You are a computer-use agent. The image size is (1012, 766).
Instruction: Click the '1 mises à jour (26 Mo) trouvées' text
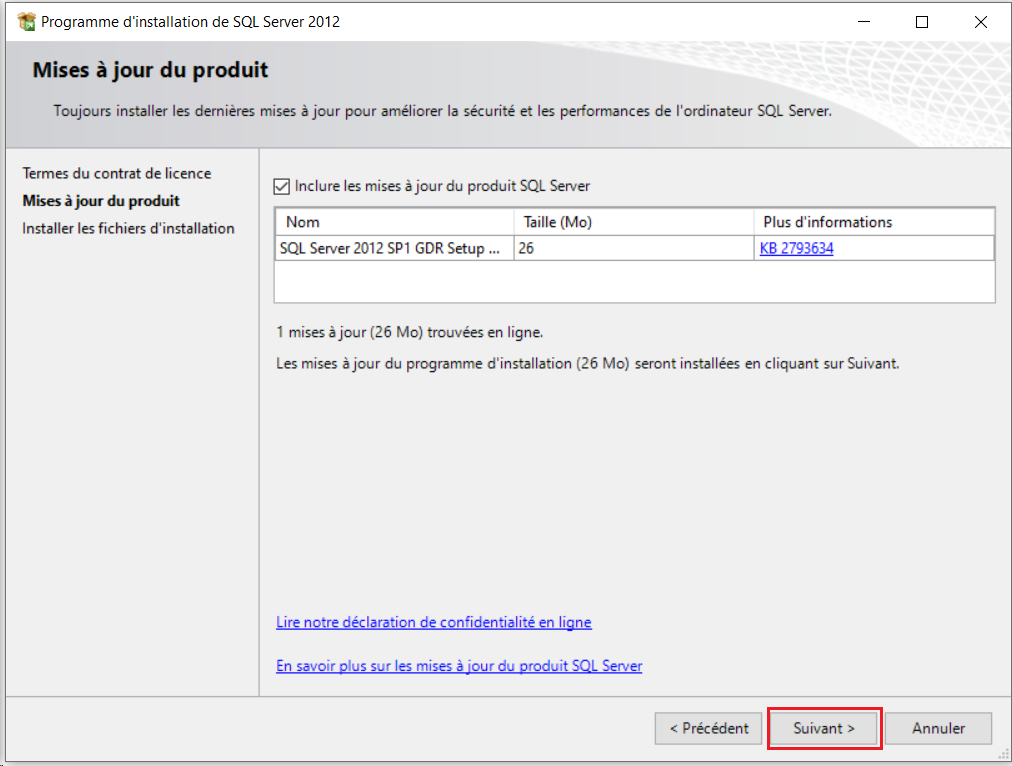click(x=409, y=332)
